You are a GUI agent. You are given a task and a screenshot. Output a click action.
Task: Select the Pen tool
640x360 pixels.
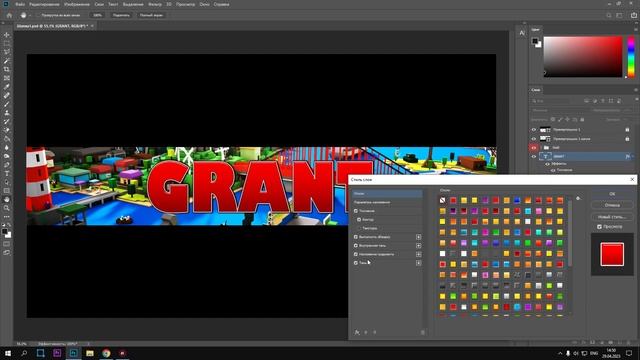tap(7, 165)
